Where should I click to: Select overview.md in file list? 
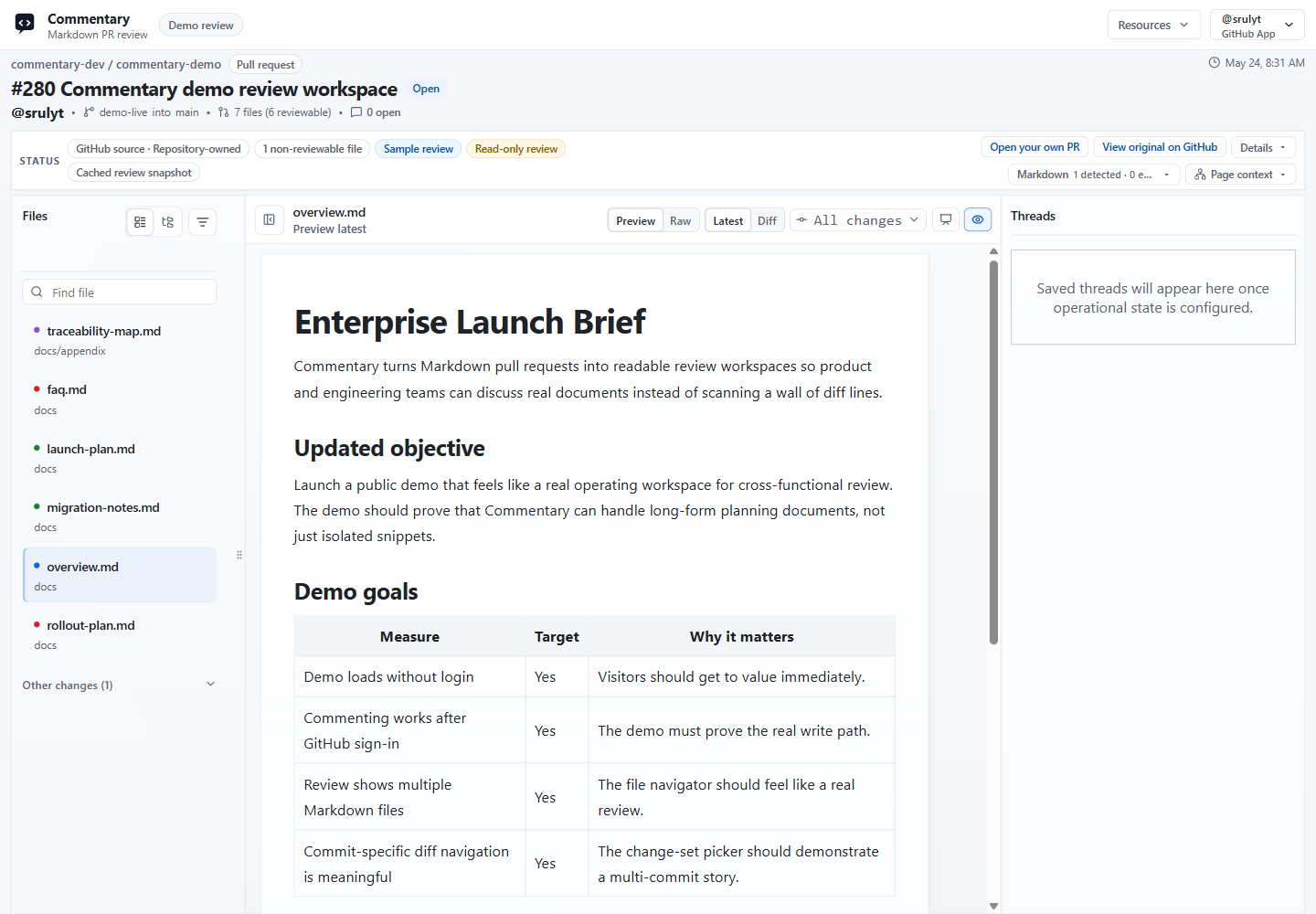click(x=120, y=575)
